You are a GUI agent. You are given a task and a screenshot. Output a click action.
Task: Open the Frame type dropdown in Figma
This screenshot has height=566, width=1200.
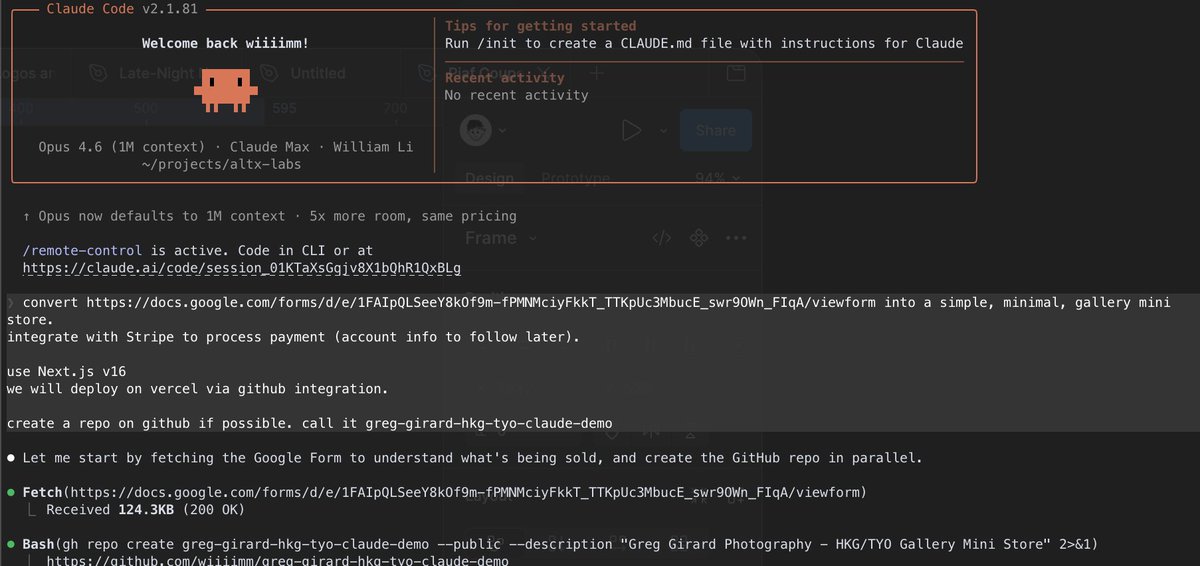[501, 238]
